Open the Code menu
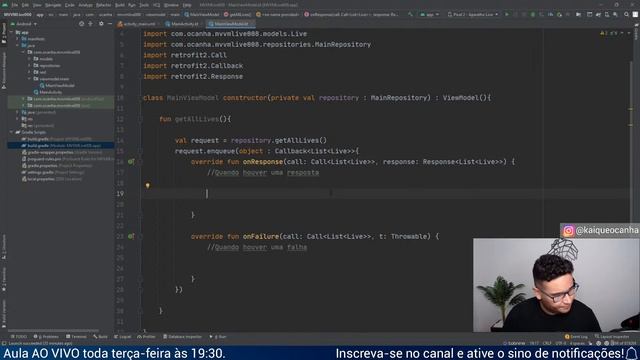This screenshot has height=360, width=640. pos(70,5)
